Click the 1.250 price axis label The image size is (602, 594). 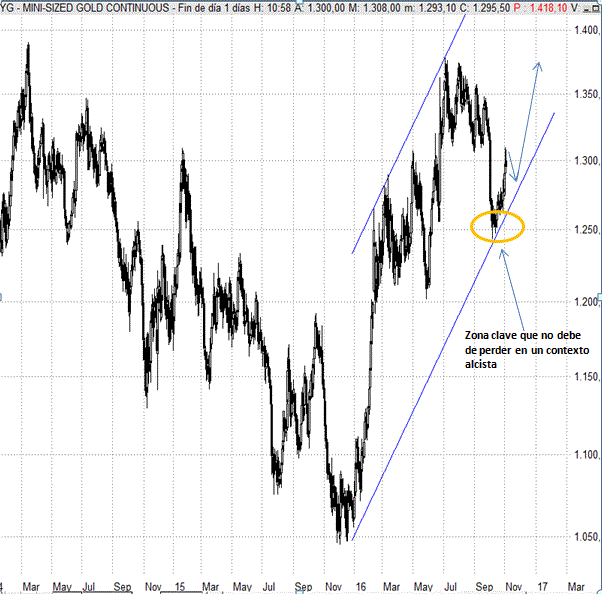click(x=586, y=230)
